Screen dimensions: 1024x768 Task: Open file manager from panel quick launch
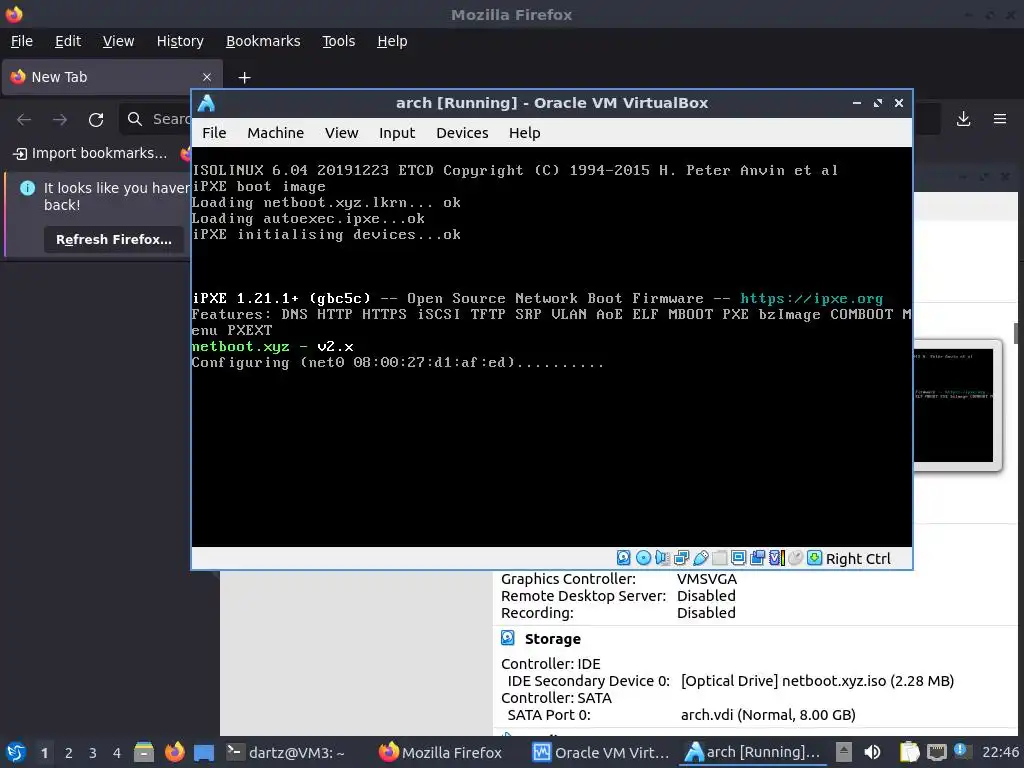tap(144, 752)
